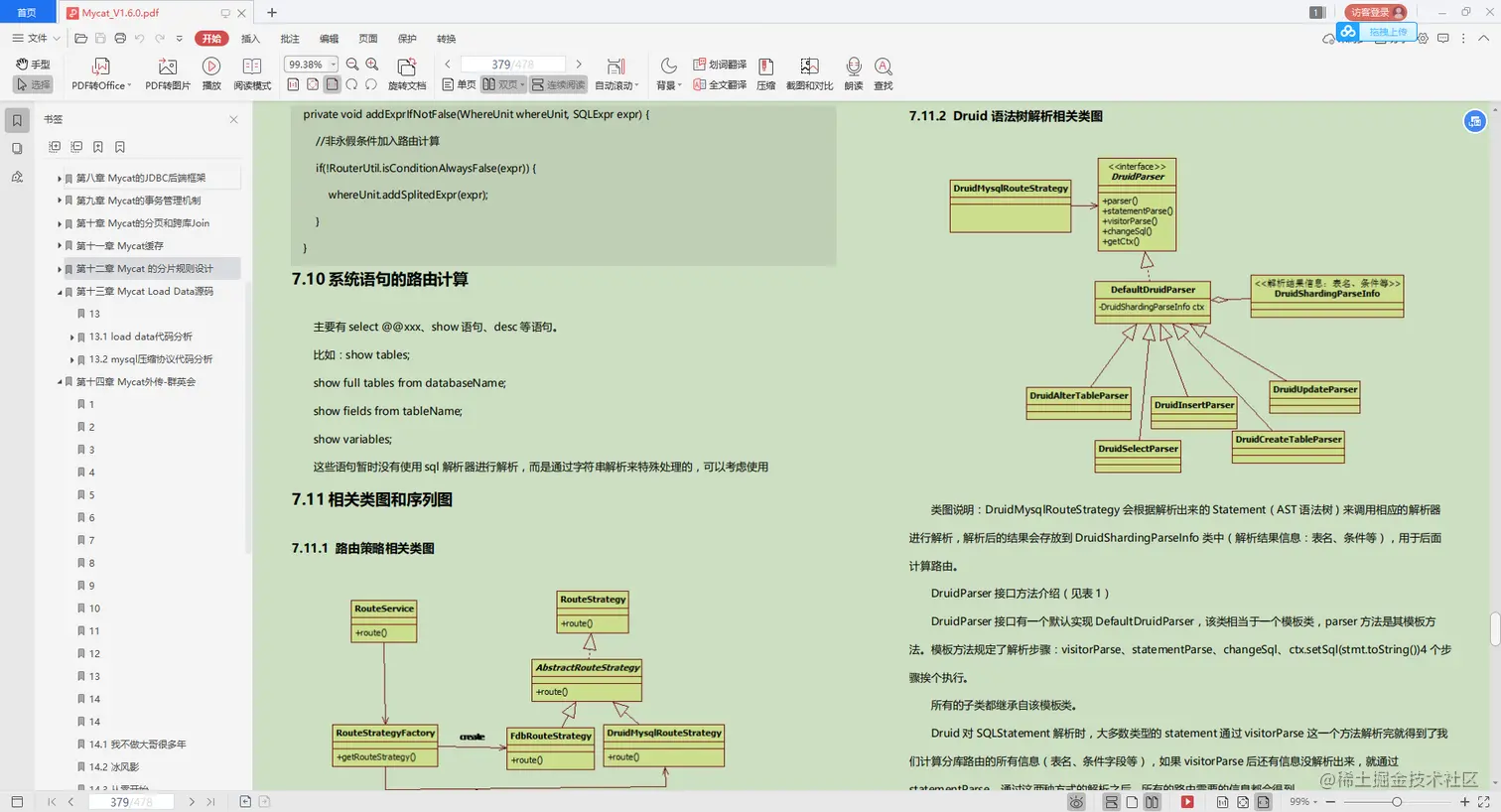1501x812 pixels.
Task: Expand quick access toolbar customize arrow
Action: (x=180, y=39)
